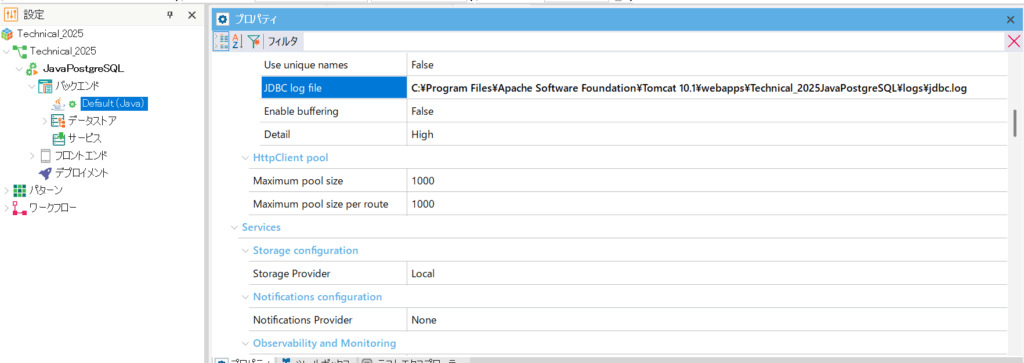
Task: Expand the フロントエンド tree node
Action: (31, 155)
